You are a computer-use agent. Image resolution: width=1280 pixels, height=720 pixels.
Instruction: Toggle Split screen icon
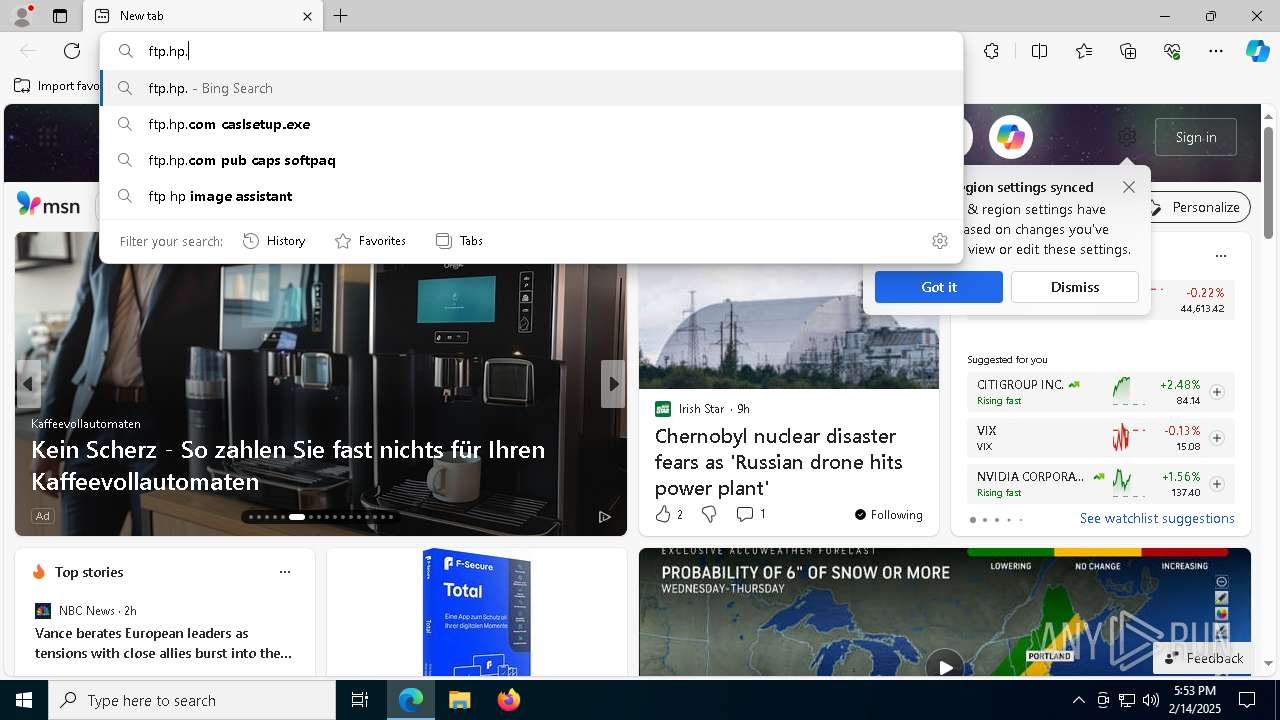tap(1039, 51)
